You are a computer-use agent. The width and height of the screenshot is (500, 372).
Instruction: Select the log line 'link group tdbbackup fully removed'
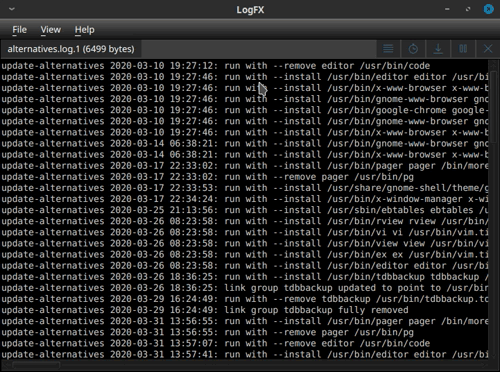[245, 310]
